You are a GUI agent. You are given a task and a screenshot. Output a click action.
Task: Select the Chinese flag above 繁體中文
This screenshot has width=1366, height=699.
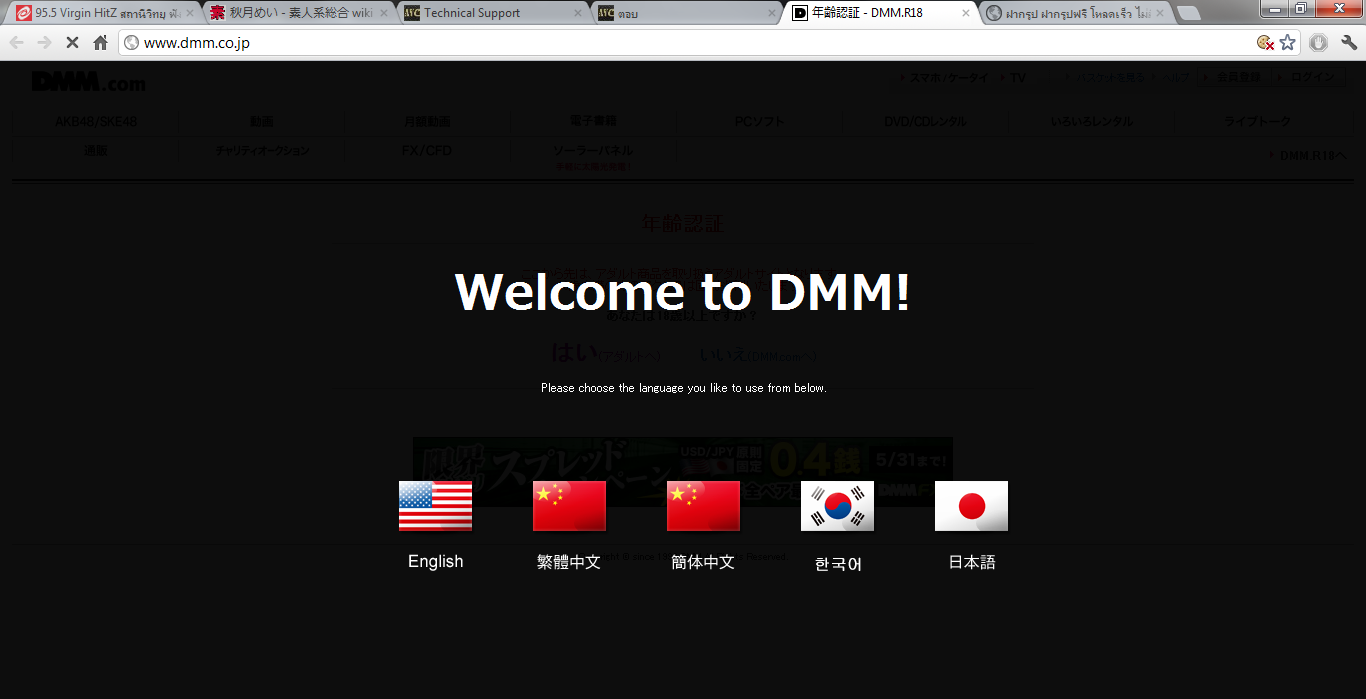click(x=569, y=506)
